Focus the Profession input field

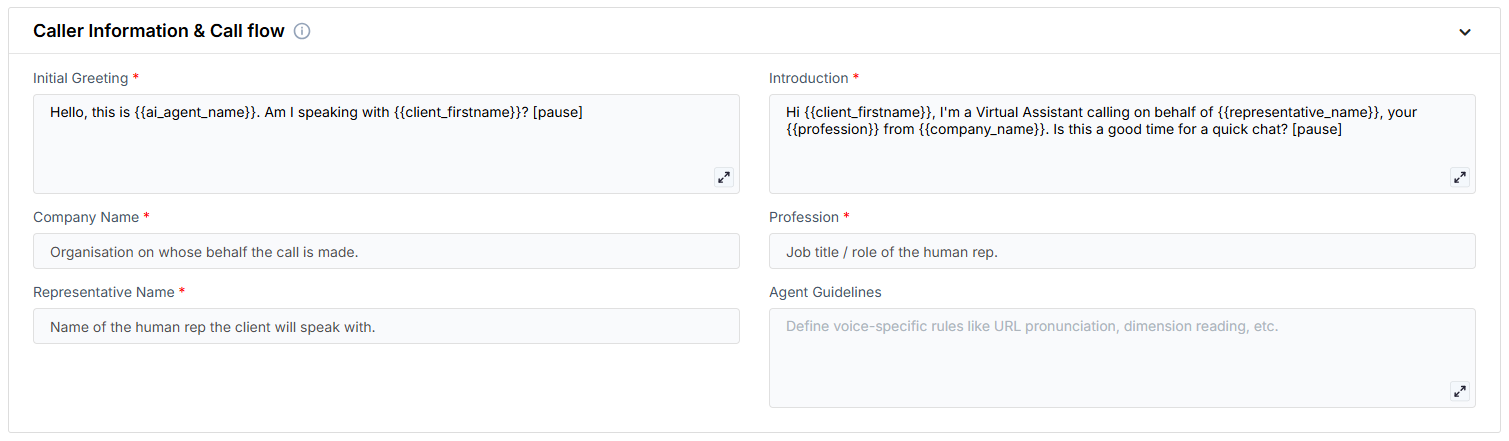click(1121, 252)
